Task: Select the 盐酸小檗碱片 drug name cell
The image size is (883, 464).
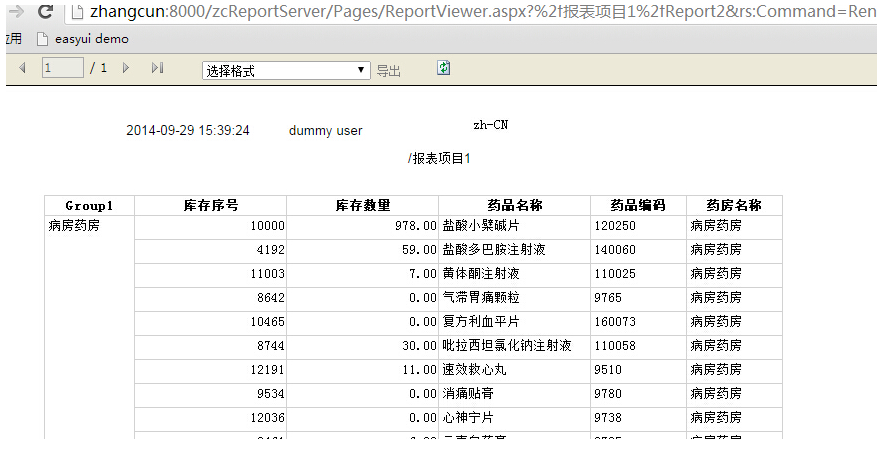Action: 480,226
